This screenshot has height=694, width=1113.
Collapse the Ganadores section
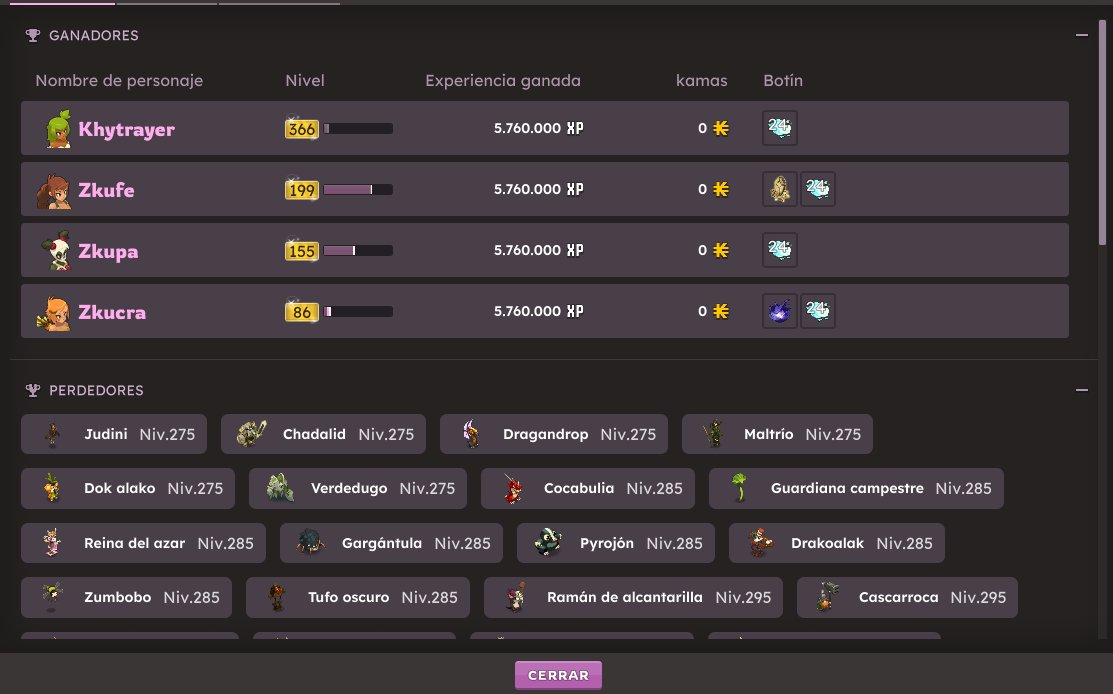[x=1082, y=35]
